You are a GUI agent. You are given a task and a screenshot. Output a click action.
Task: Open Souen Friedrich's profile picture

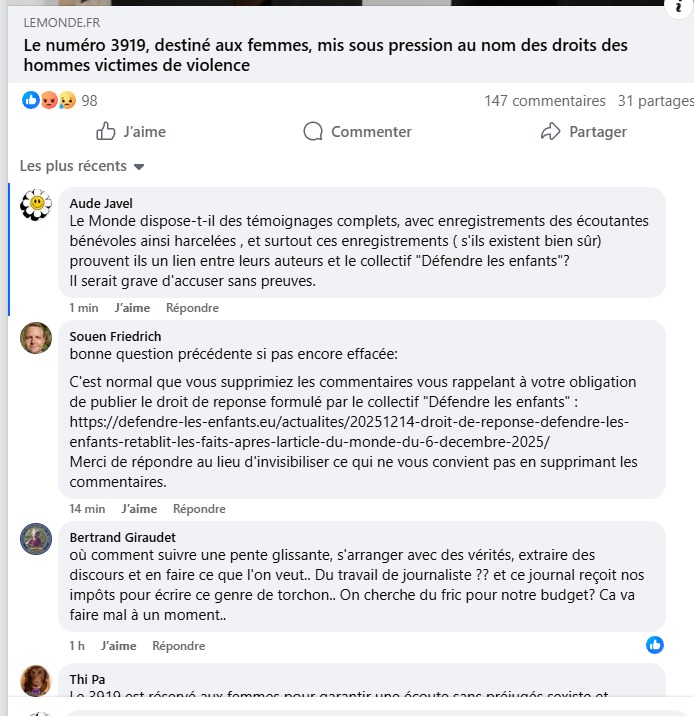pyautogui.click(x=37, y=338)
